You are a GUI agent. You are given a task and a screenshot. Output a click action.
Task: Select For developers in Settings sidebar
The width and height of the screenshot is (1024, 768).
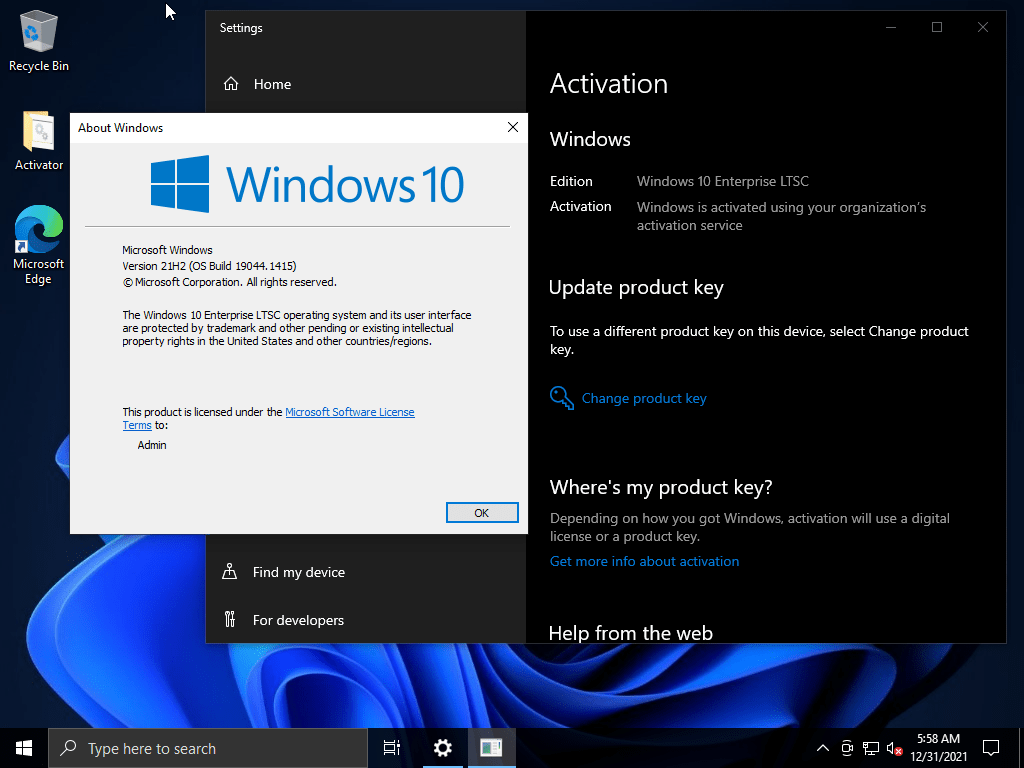point(298,620)
